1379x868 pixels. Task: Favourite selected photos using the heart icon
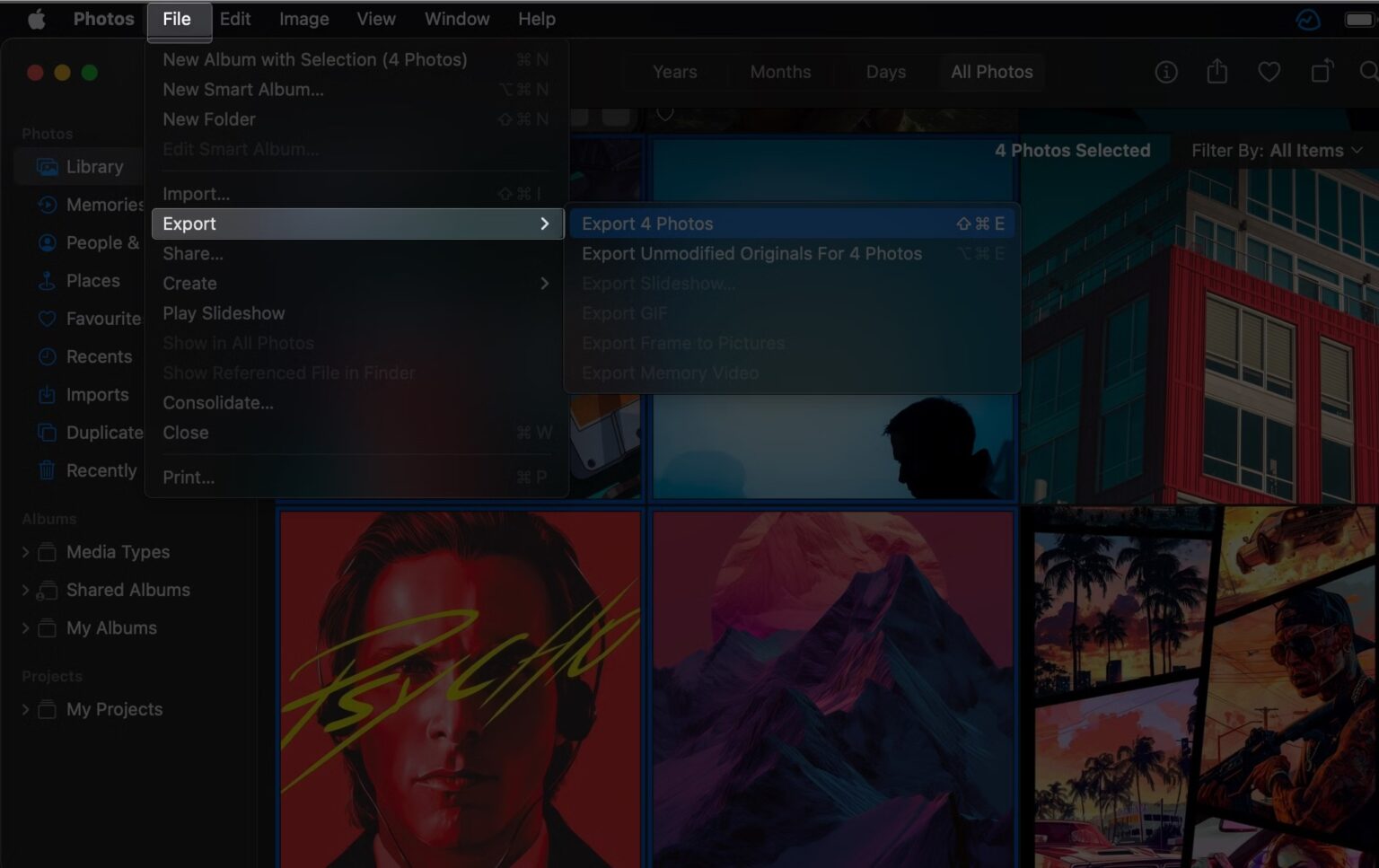[1269, 72]
